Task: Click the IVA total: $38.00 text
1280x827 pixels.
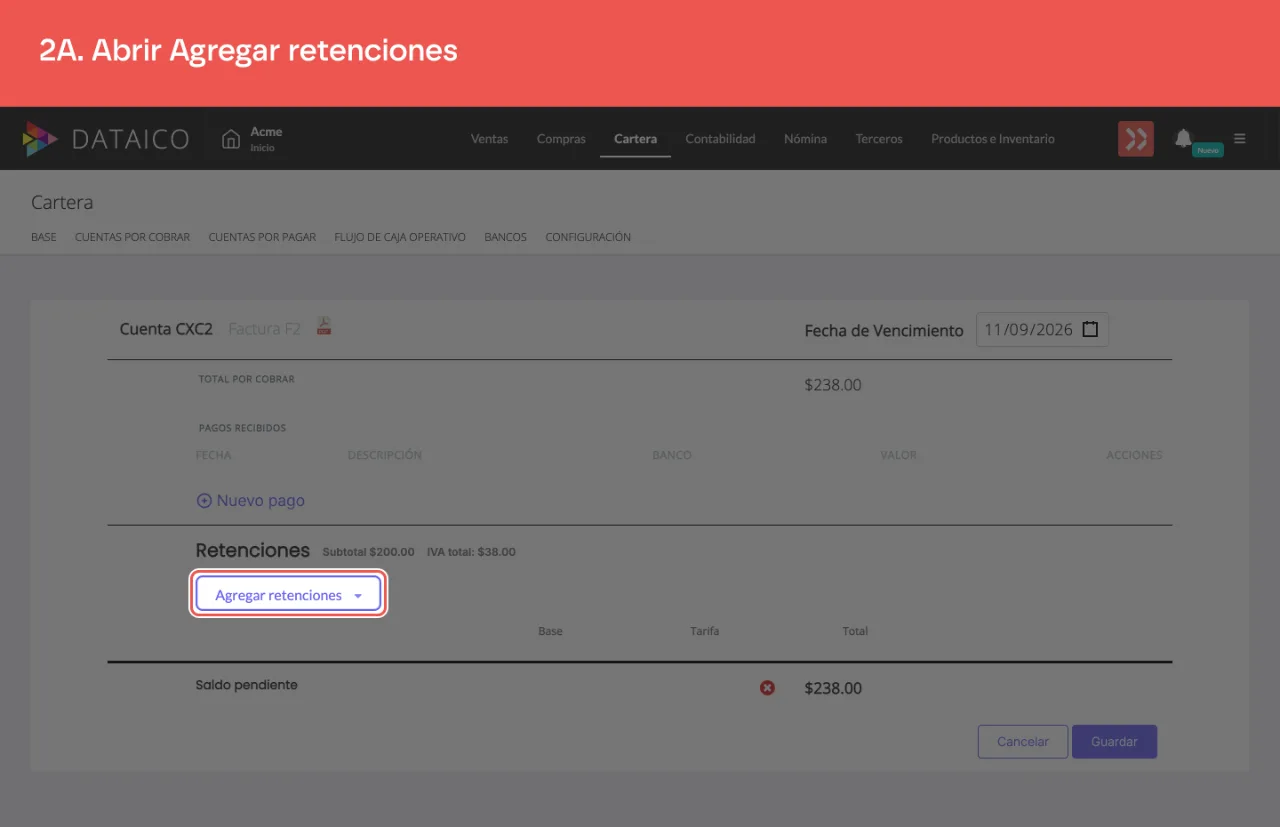Action: coord(471,552)
